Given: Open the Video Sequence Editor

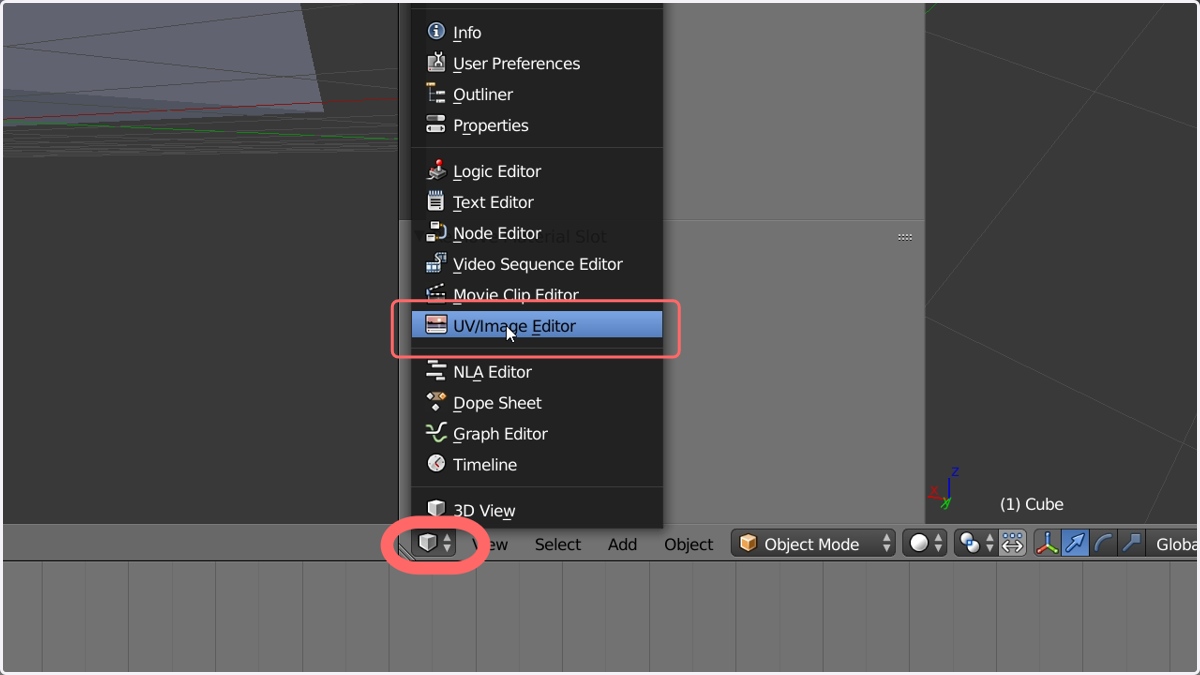Looking at the screenshot, I should coord(537,264).
